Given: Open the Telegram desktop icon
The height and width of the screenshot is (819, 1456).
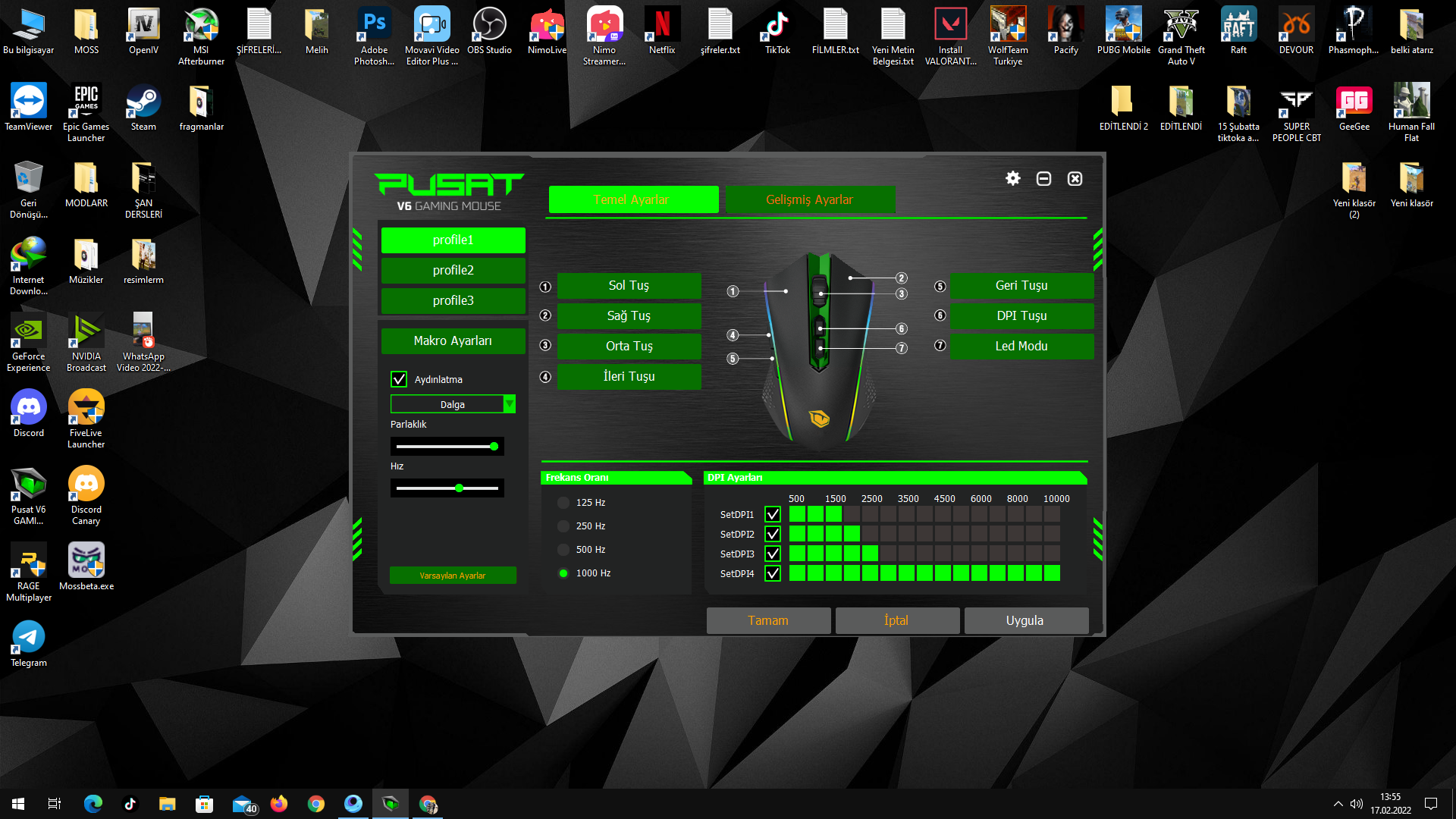Looking at the screenshot, I should pos(29,644).
